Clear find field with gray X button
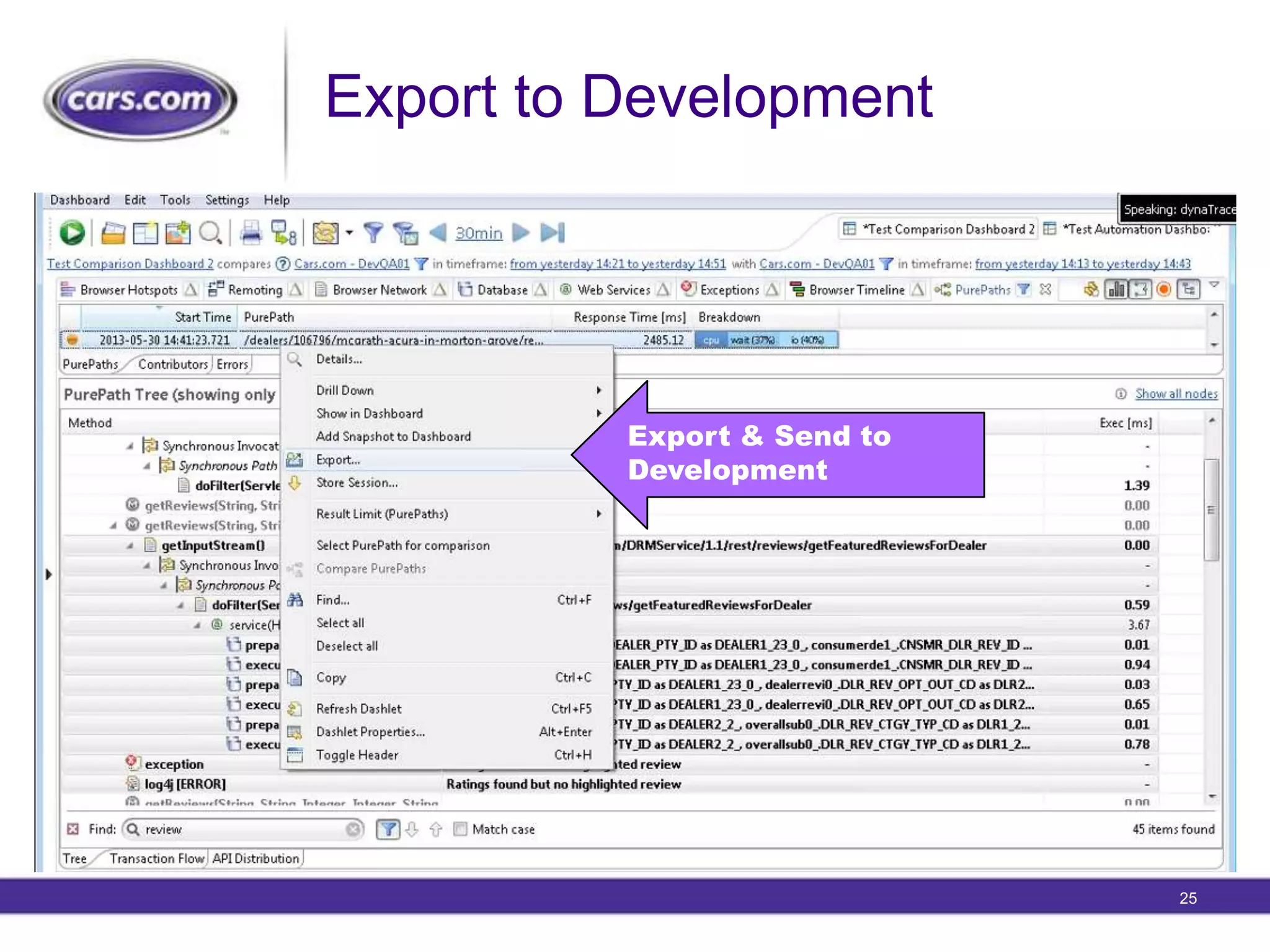This screenshot has height=952, width=1270. (353, 829)
